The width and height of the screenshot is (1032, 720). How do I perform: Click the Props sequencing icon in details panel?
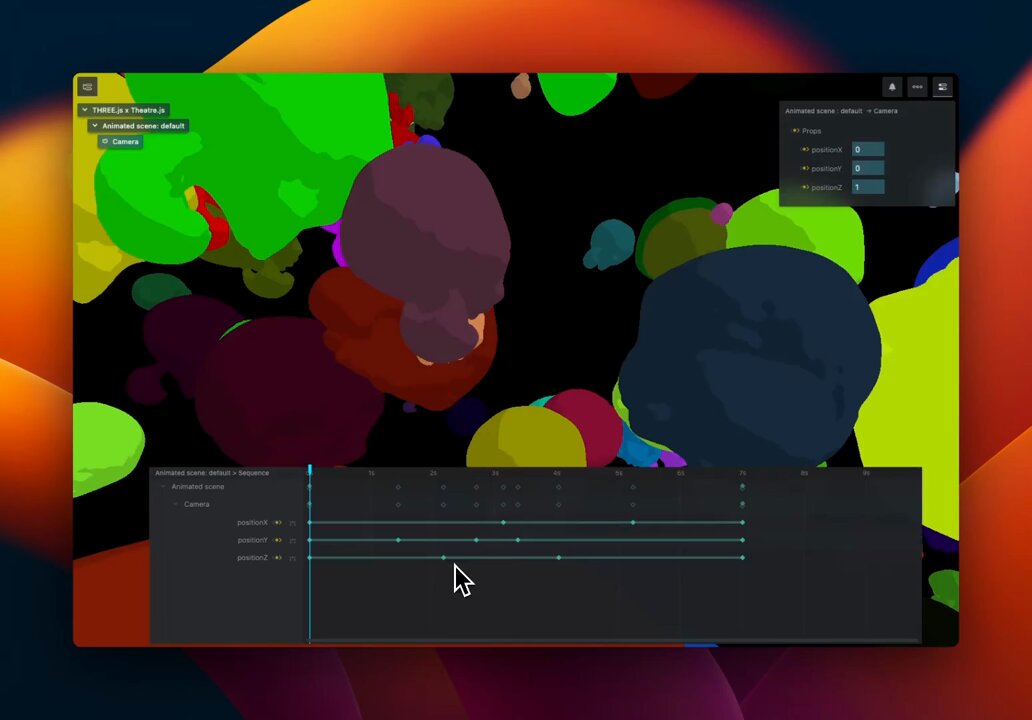click(x=795, y=131)
